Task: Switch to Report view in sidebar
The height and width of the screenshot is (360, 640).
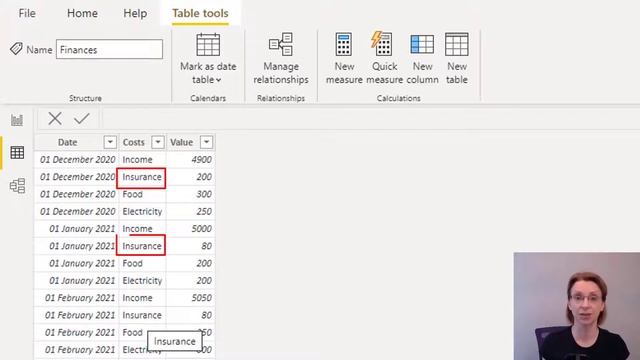Action: (17, 120)
